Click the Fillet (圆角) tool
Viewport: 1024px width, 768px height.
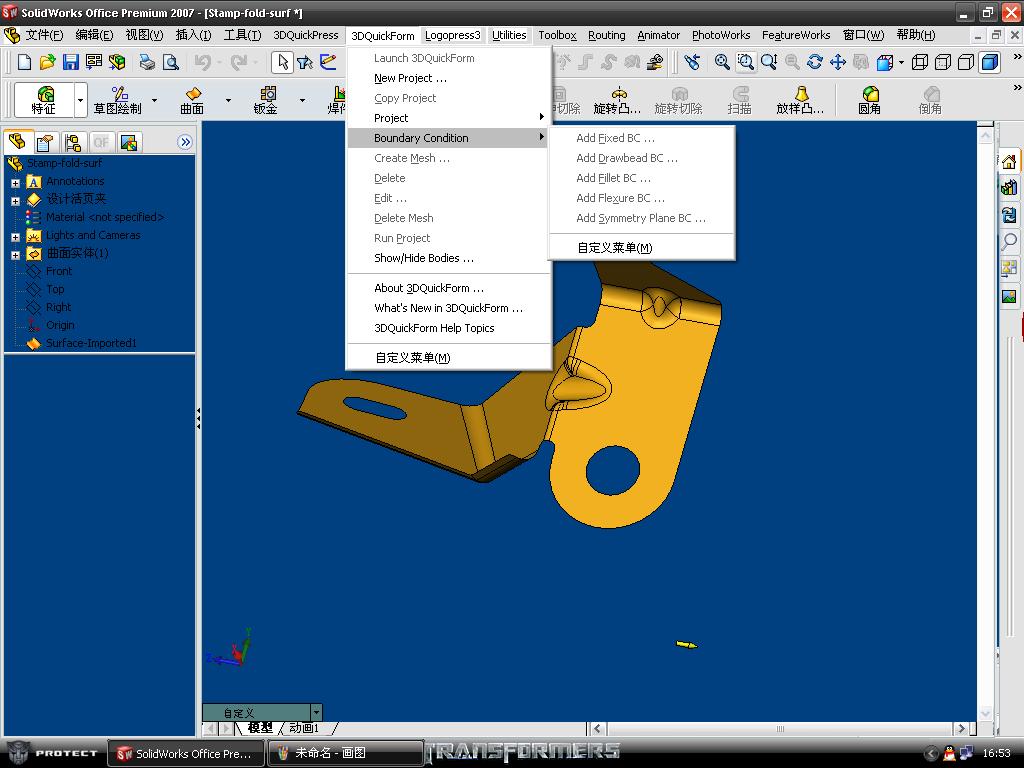[869, 100]
